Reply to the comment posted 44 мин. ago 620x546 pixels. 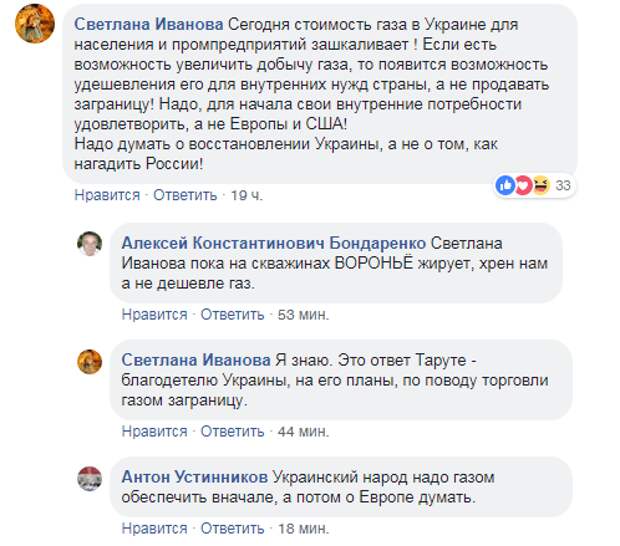[x=232, y=431]
